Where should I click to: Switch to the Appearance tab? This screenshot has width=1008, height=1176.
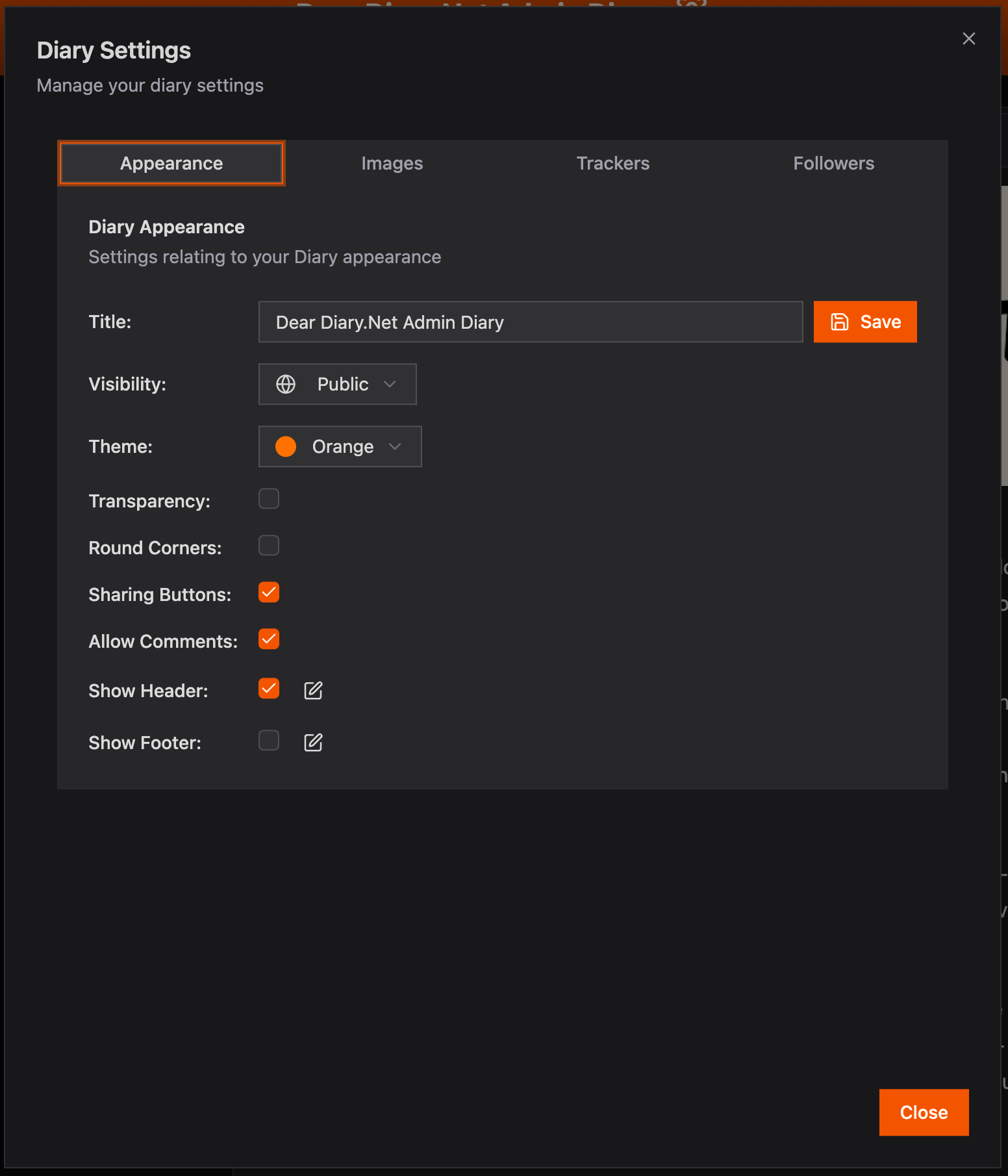tap(171, 163)
